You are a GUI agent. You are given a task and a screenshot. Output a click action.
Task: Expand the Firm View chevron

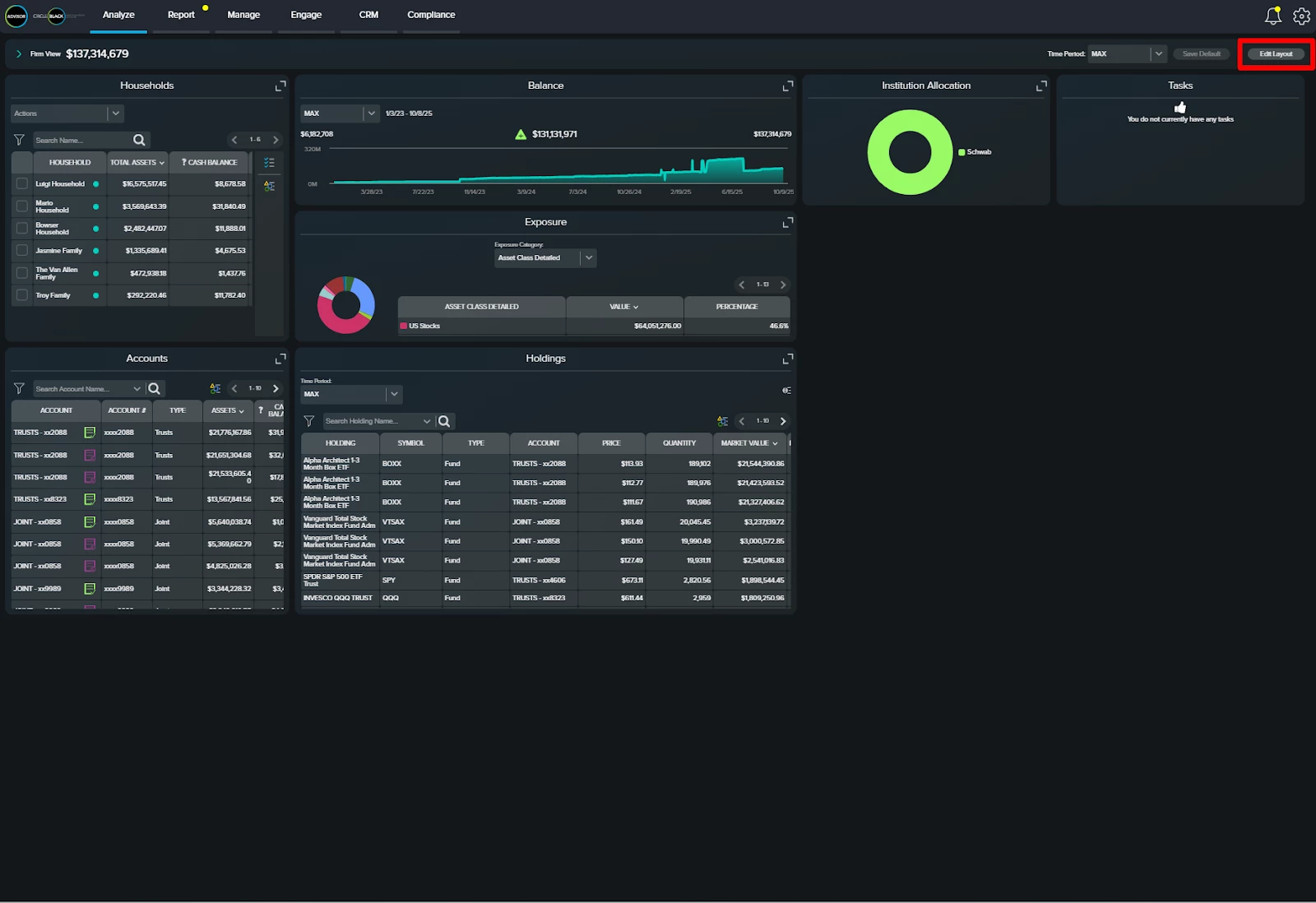click(x=19, y=54)
